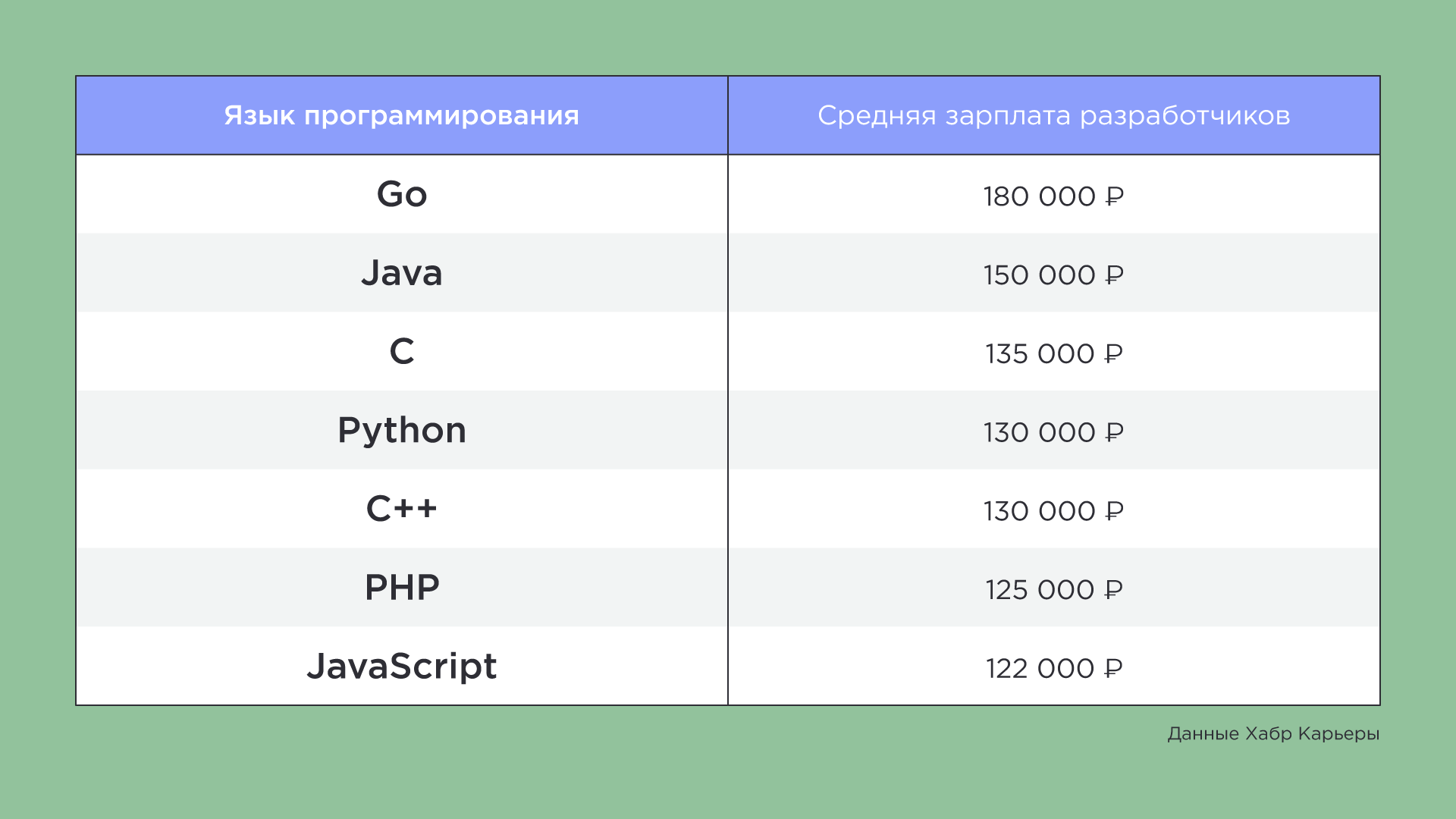The image size is (1456, 819).
Task: Click the 'Язык программирования' column header
Action: tap(401, 115)
